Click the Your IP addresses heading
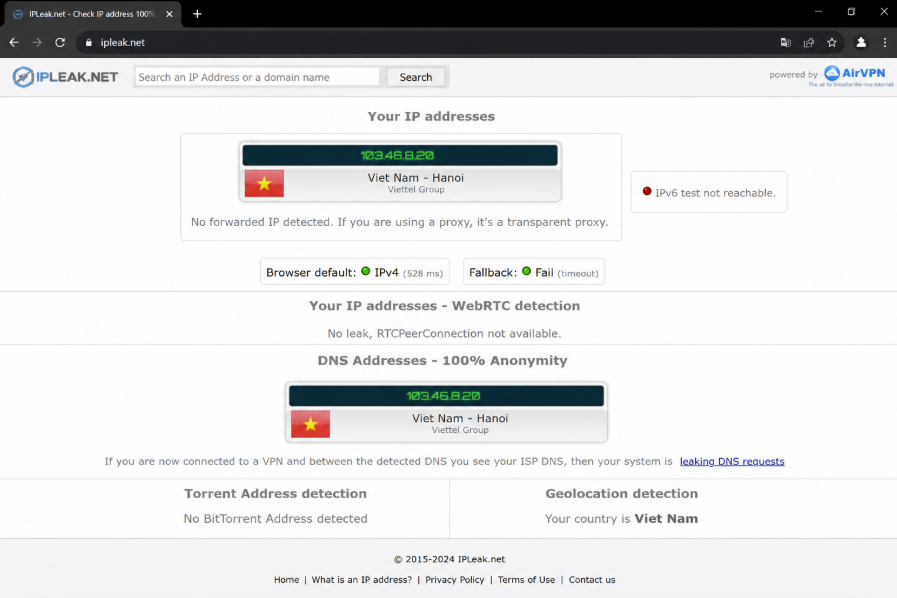 click(x=431, y=116)
